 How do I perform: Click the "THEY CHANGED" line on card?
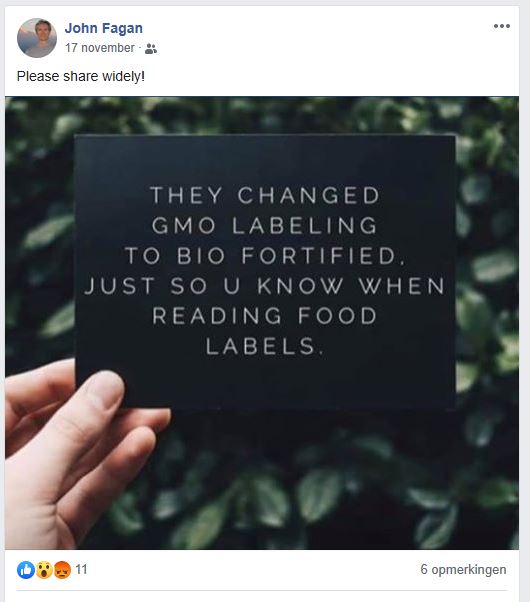(x=265, y=195)
